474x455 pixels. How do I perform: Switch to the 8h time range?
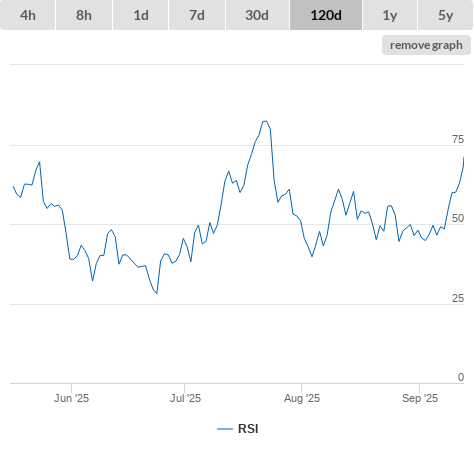pyautogui.click(x=84, y=15)
